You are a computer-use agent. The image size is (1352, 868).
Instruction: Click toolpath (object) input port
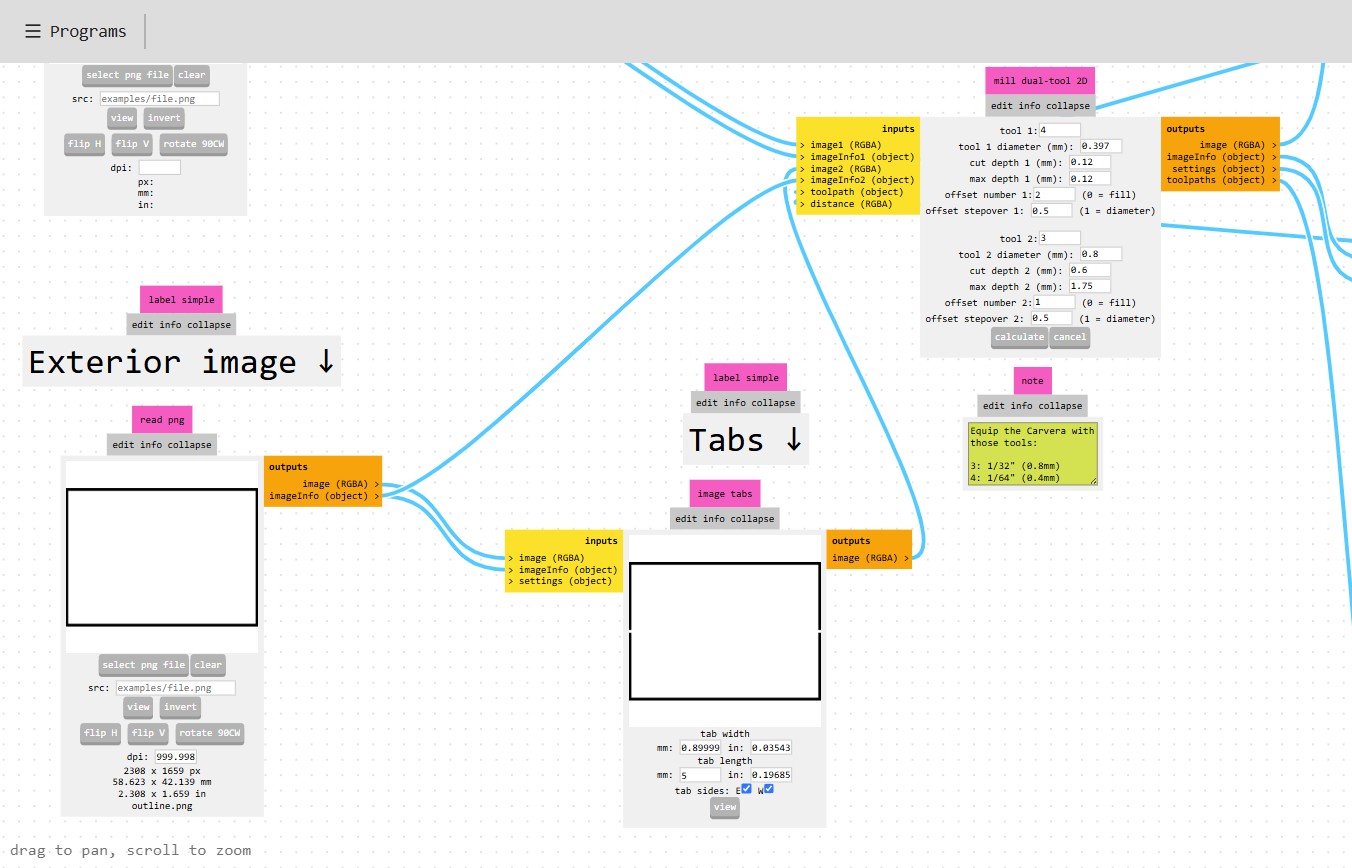coord(851,192)
